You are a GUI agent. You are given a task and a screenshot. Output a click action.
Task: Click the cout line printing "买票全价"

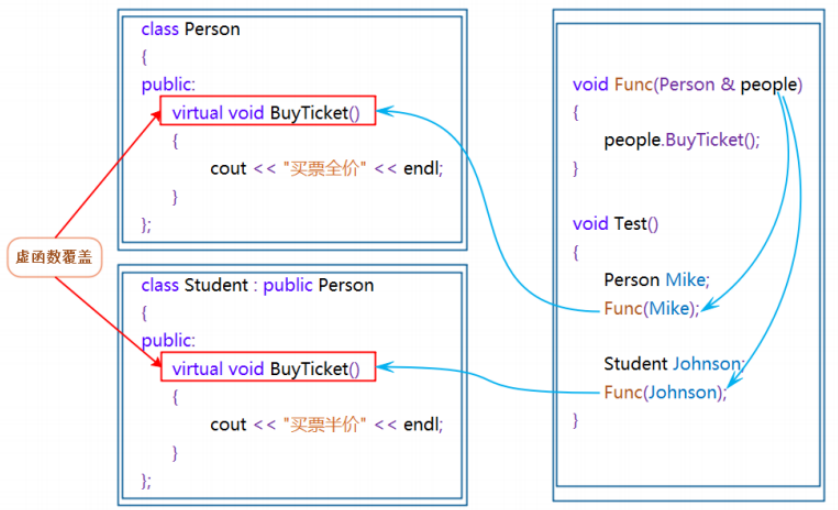tap(327, 168)
